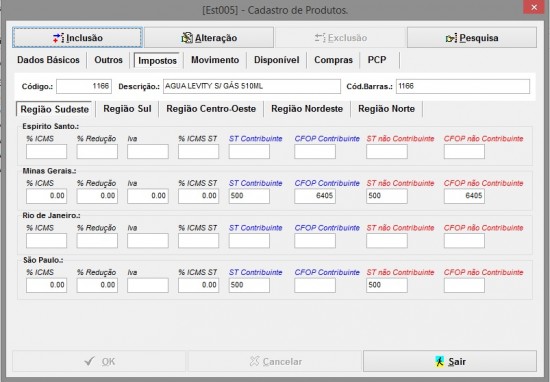The height and width of the screenshot is (382, 550).
Task: Click Rio de Janeiro % ICMS field
Action: point(46,241)
